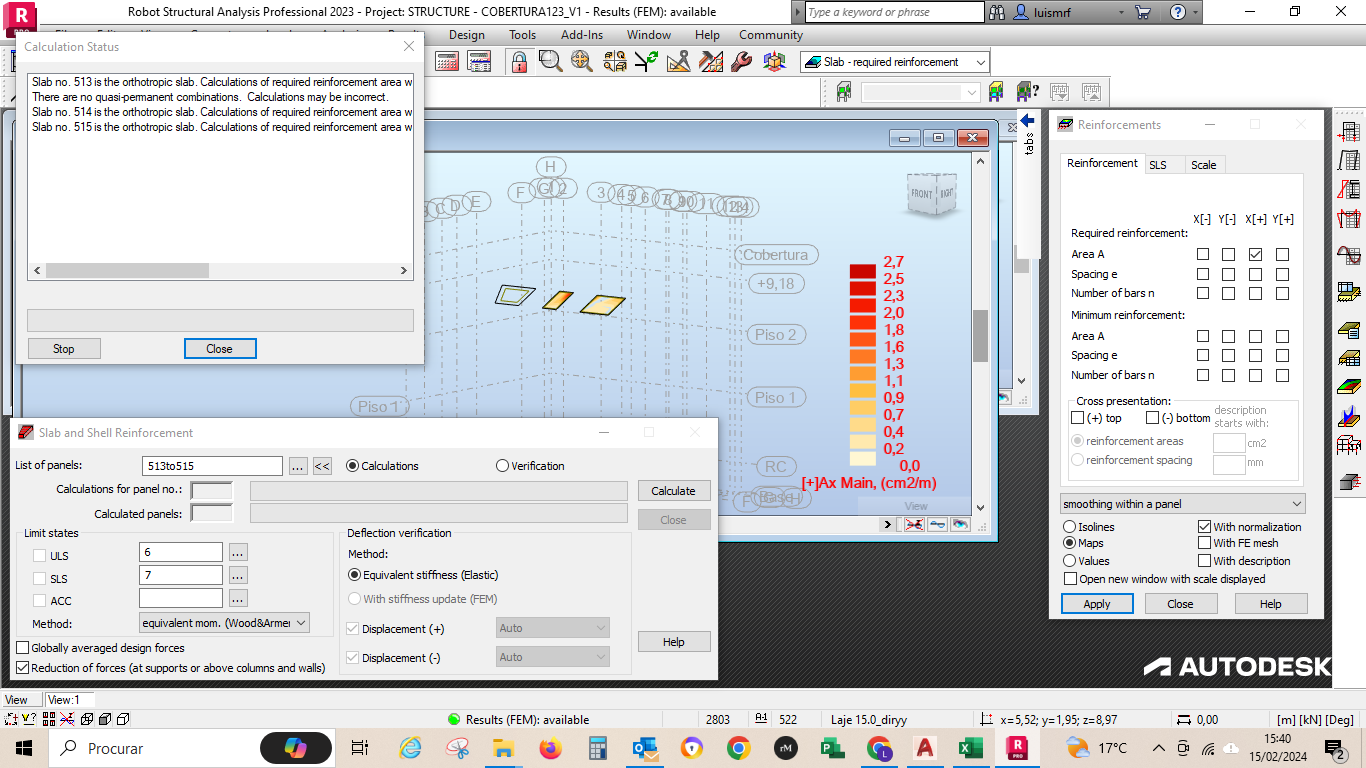This screenshot has height=768, width=1366.
Task: Click the wrench Preferences toolbar icon
Action: coord(740,61)
